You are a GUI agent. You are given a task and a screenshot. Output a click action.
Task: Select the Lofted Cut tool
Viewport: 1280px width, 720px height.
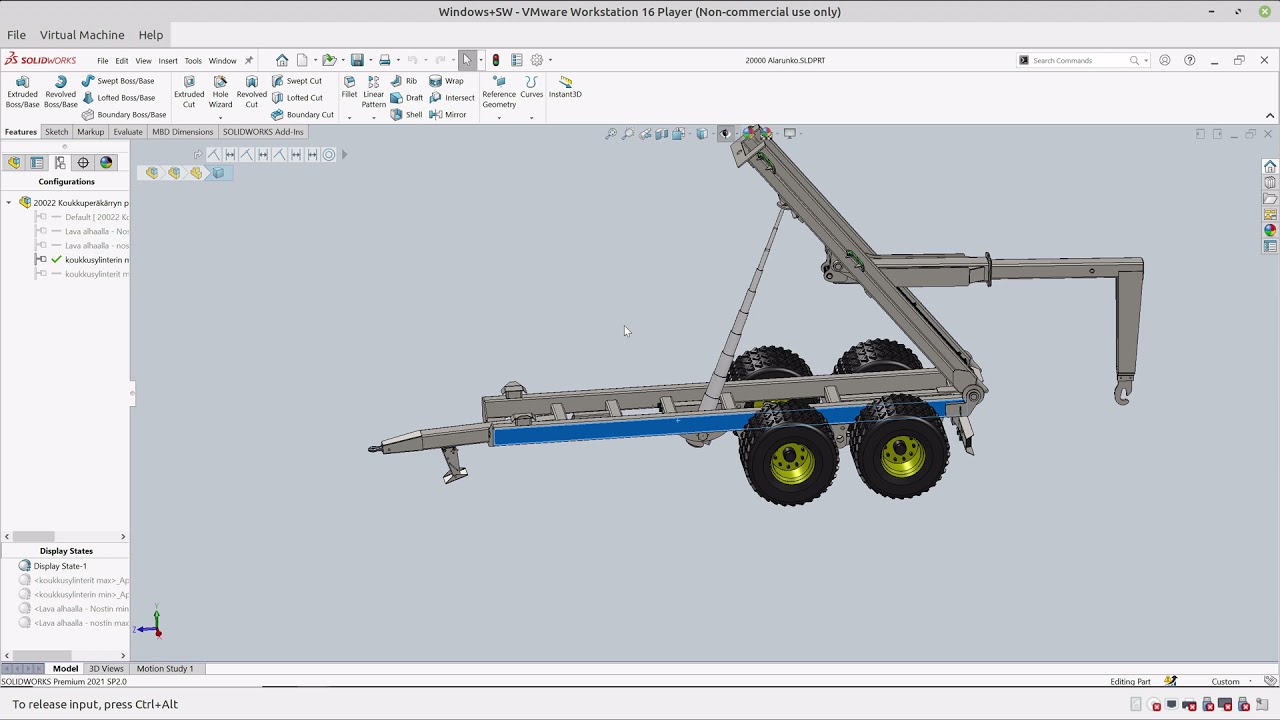tap(297, 98)
